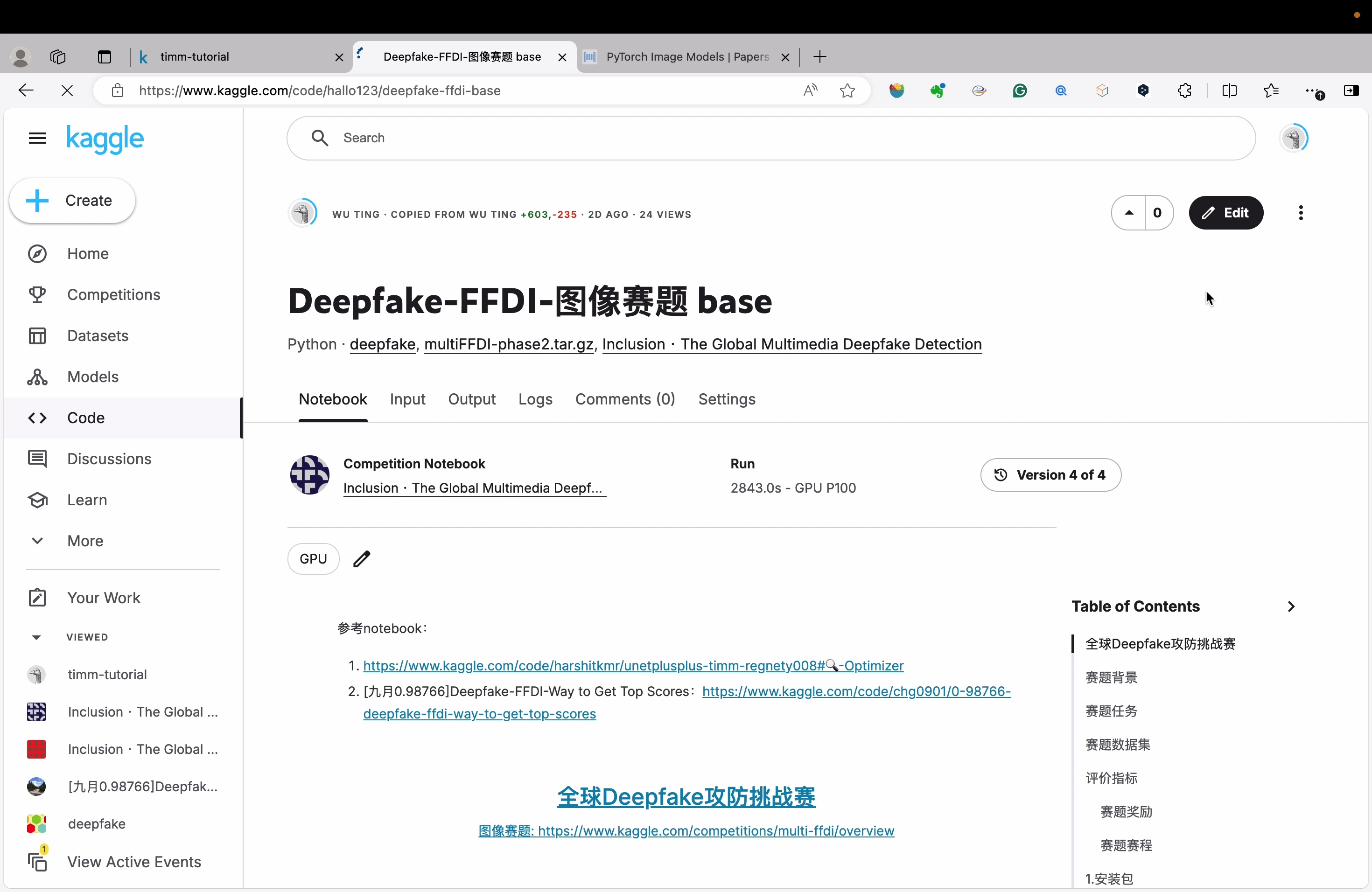Open Competitions from the sidebar trophy icon
The image size is (1372, 892).
pos(113,294)
